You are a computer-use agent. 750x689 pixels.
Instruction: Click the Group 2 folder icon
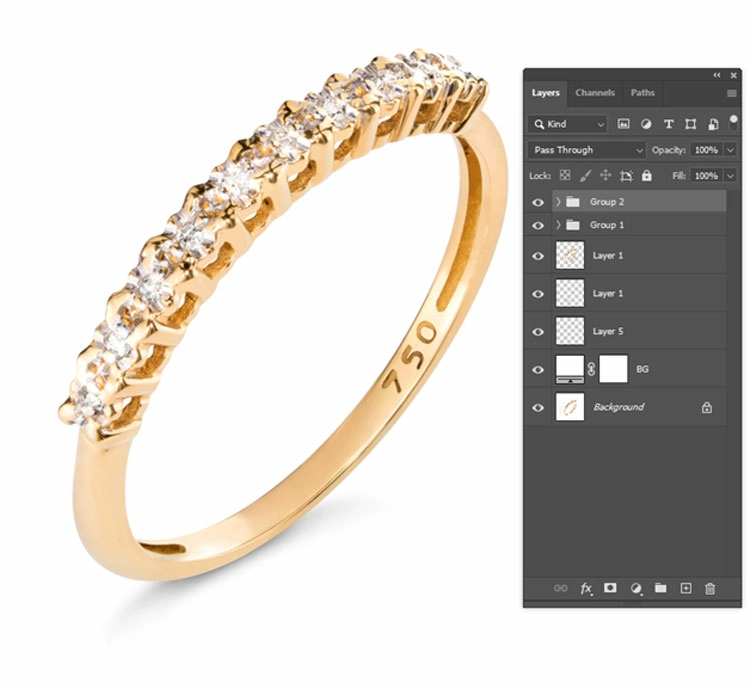point(573,202)
